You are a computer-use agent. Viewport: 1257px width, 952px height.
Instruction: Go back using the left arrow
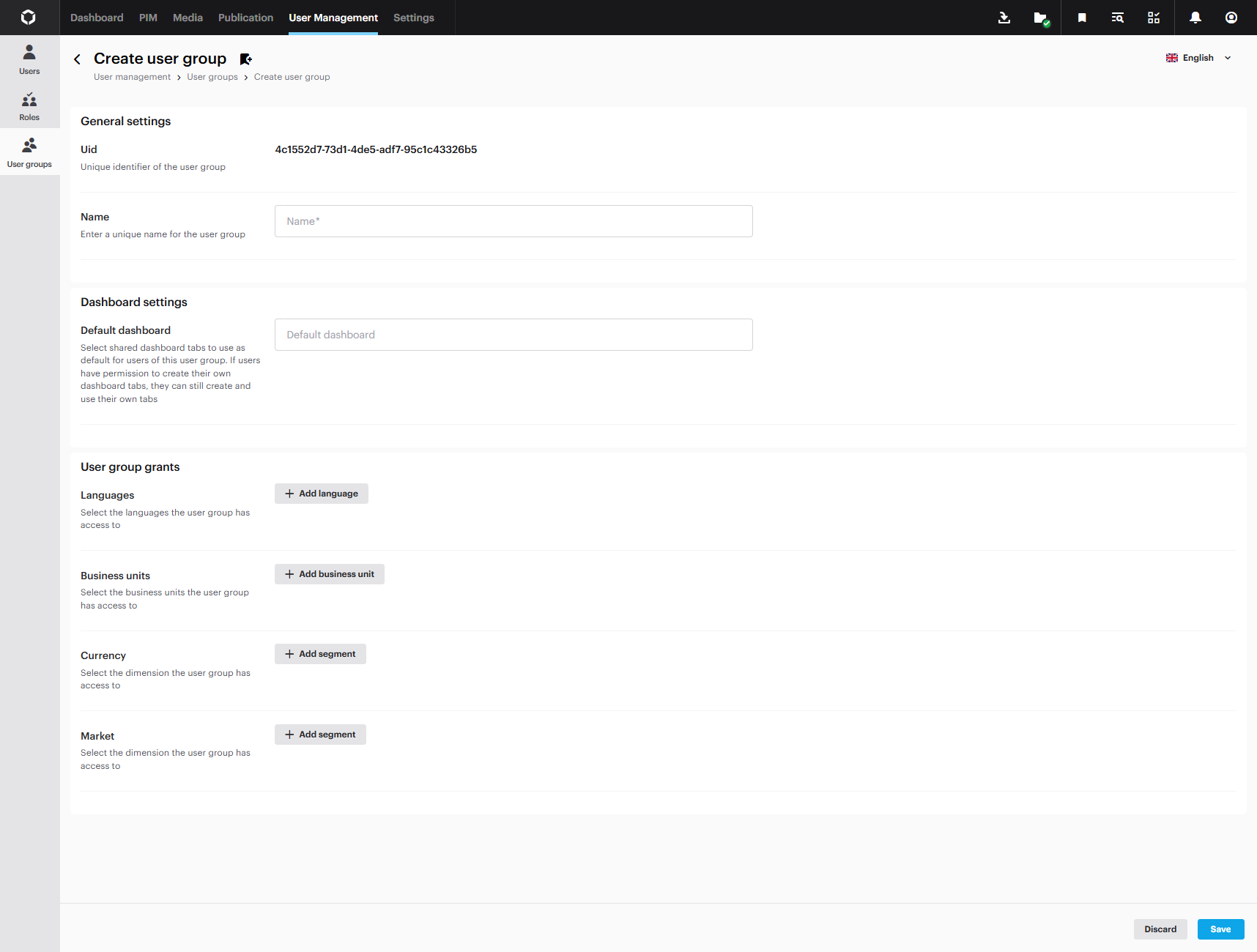click(78, 59)
